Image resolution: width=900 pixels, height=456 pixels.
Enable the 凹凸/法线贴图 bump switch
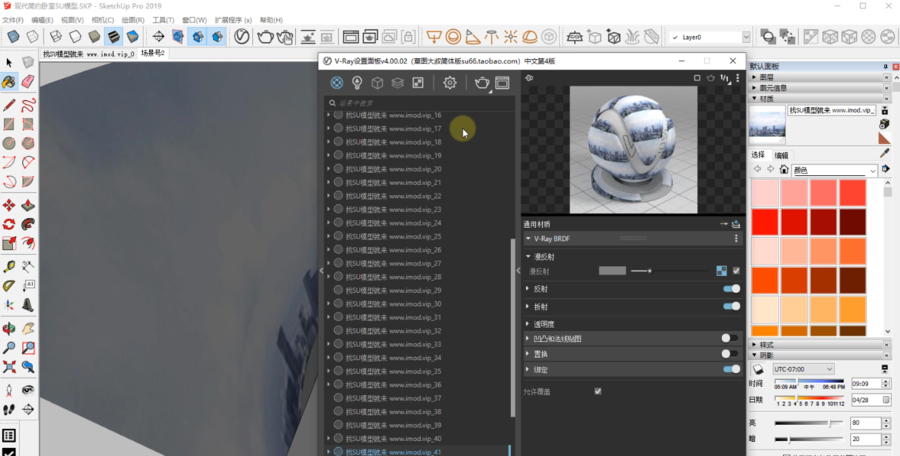point(730,338)
